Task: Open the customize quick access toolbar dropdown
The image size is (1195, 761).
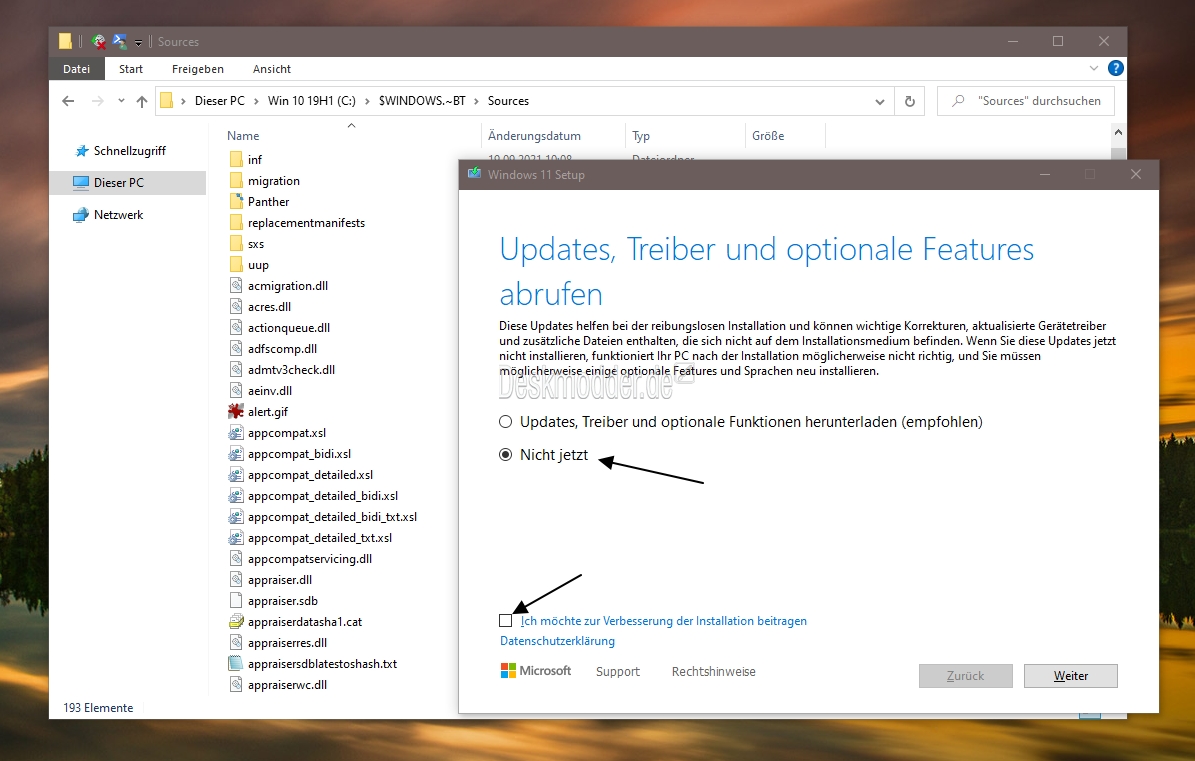Action: (138, 42)
